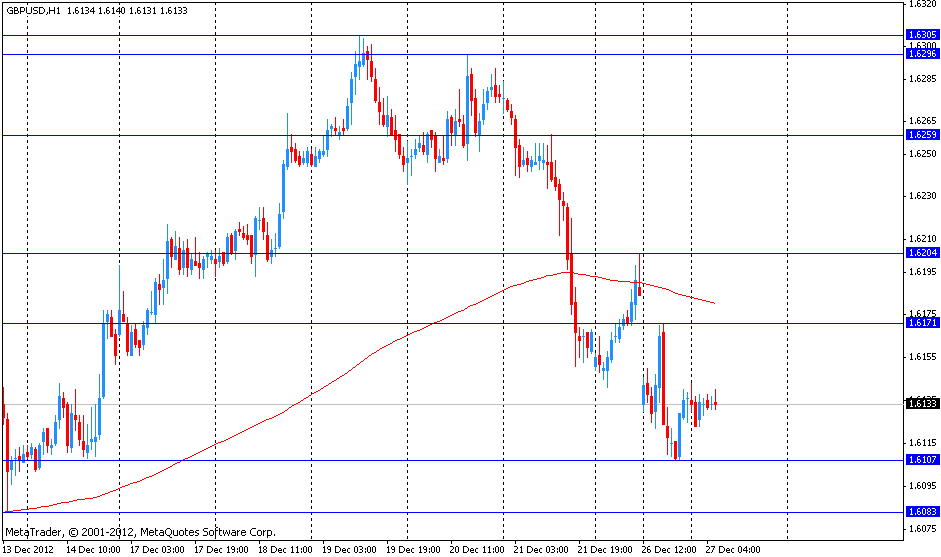Click the current price 1.6133 label
This screenshot has height=557, width=941.
922,404
